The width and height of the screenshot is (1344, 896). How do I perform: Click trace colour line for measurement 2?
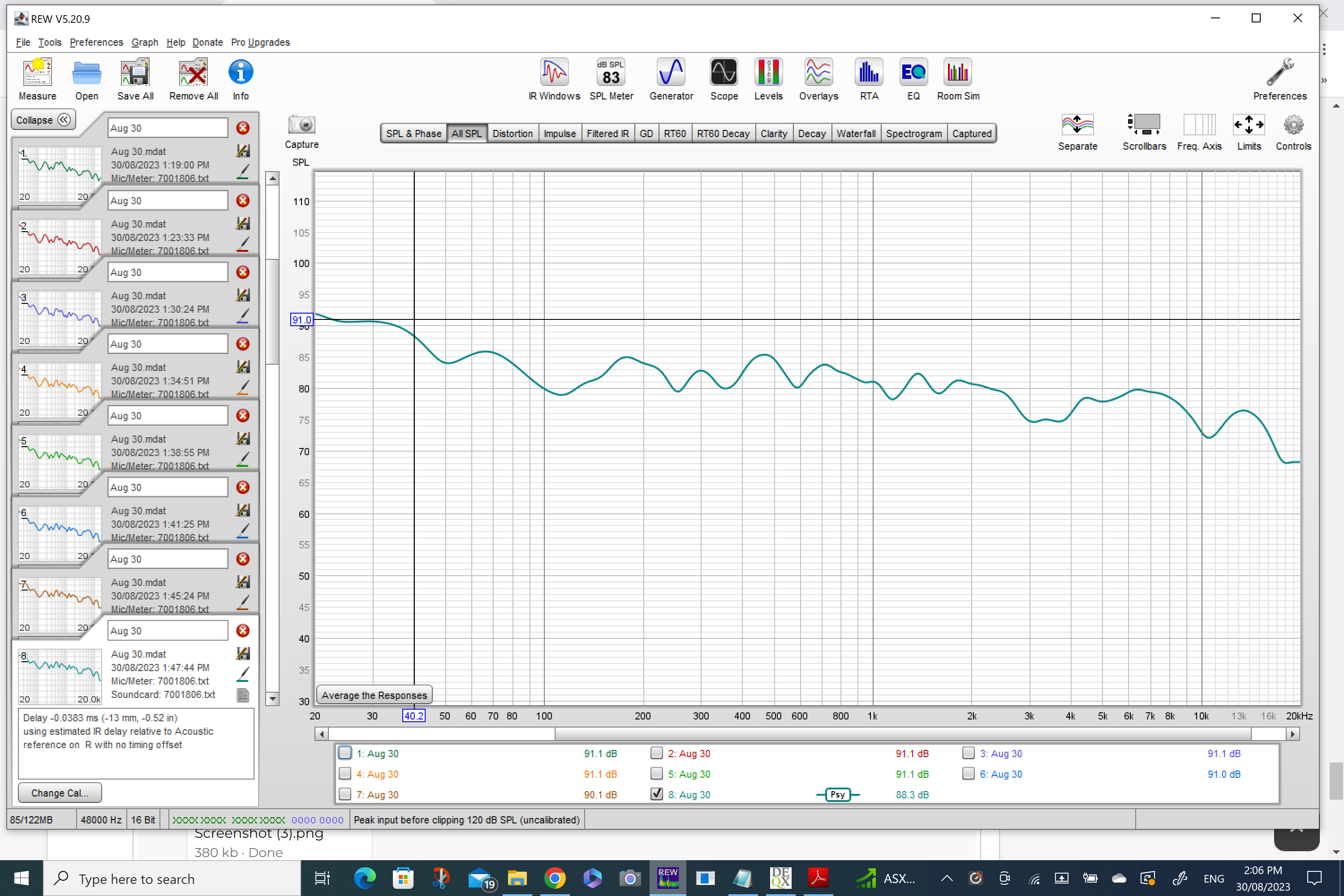point(243,244)
